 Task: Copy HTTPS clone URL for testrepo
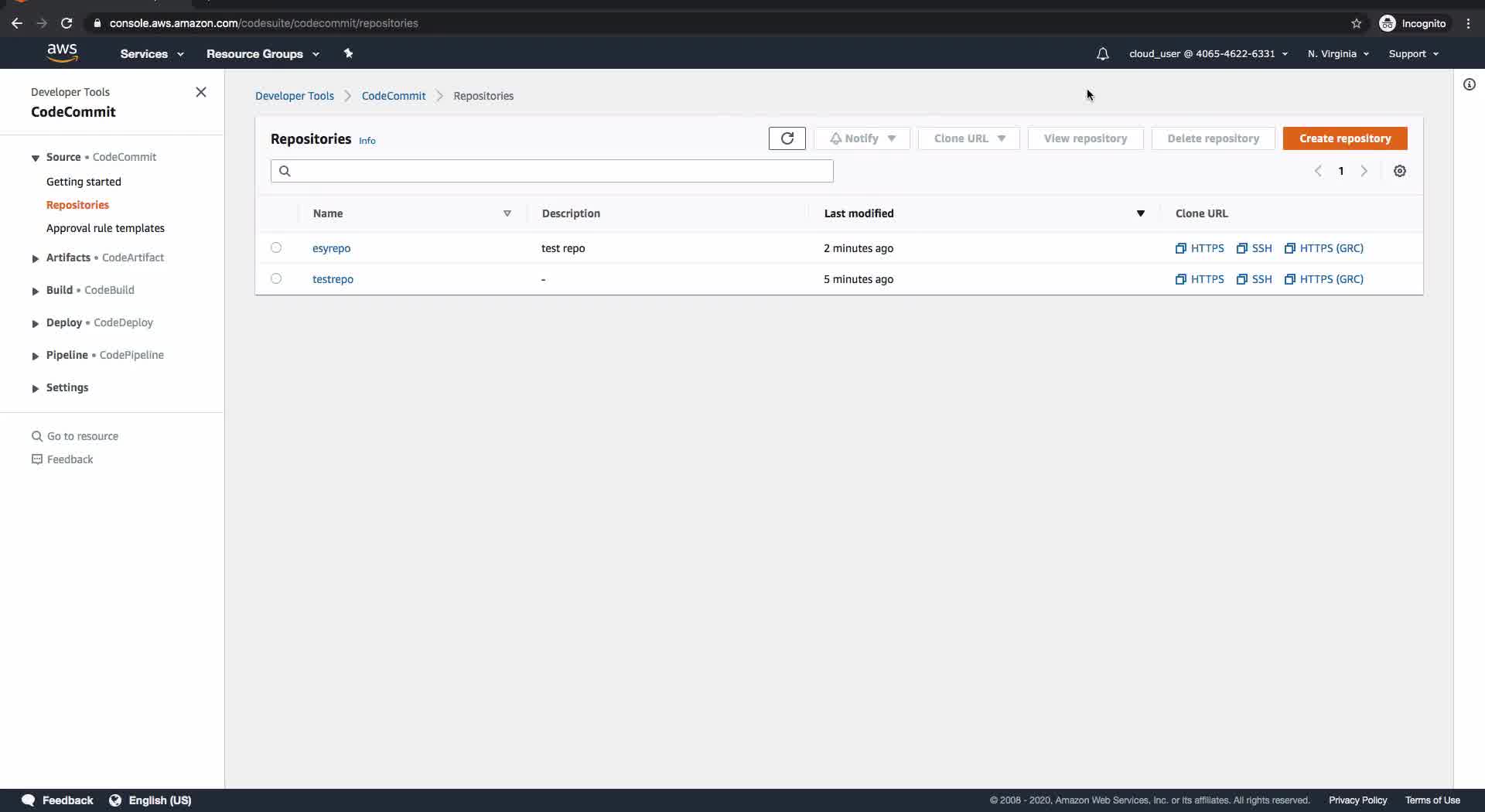coord(1200,279)
